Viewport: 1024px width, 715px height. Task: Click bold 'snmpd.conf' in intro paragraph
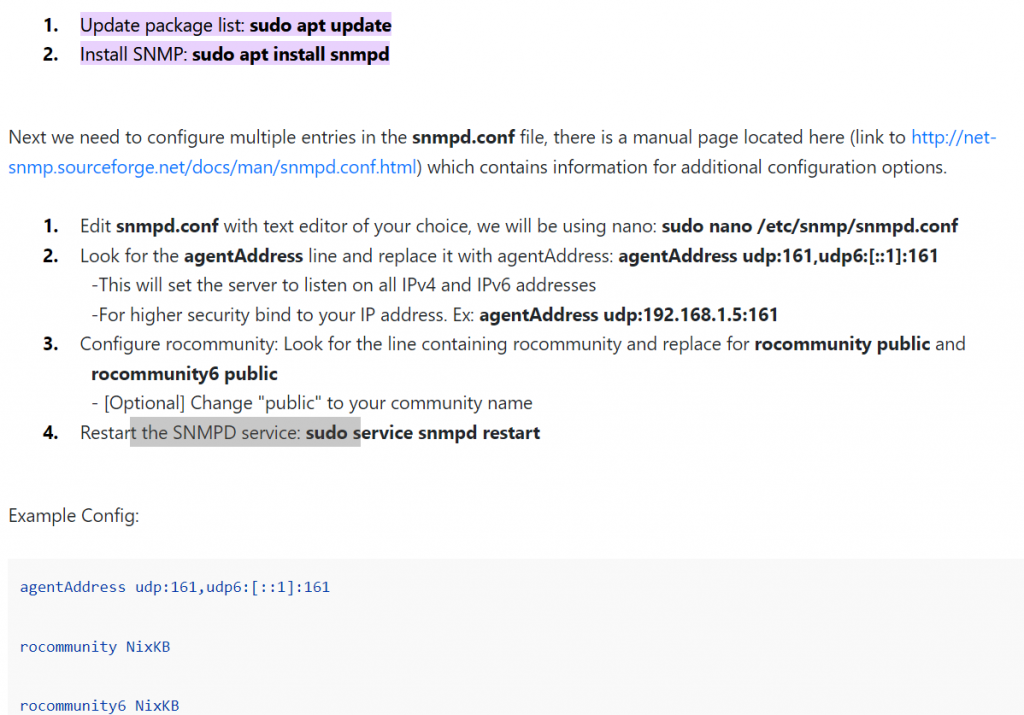point(463,138)
